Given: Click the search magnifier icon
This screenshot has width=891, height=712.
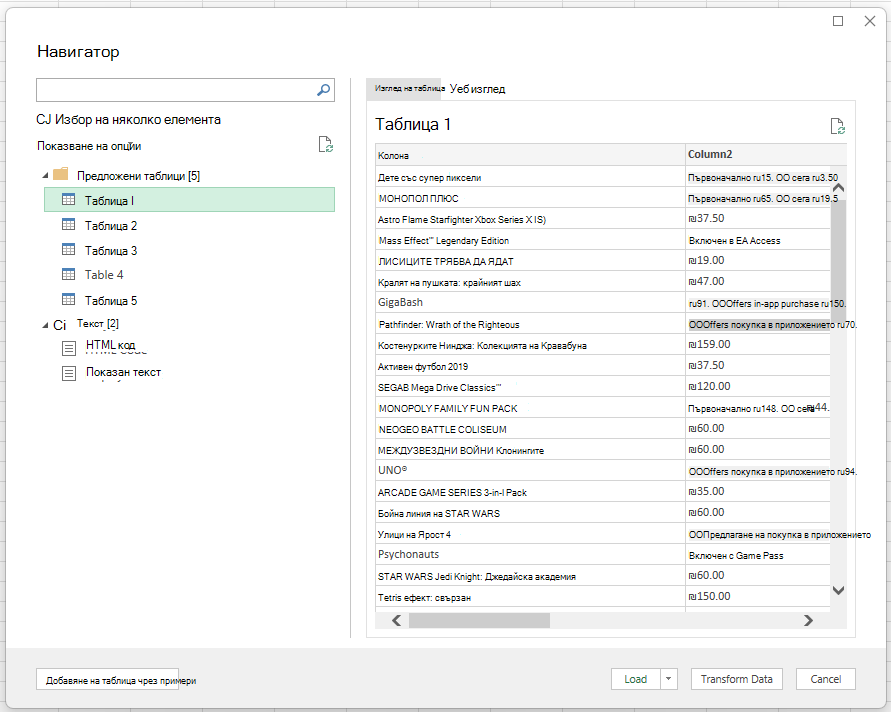Looking at the screenshot, I should pos(323,90).
